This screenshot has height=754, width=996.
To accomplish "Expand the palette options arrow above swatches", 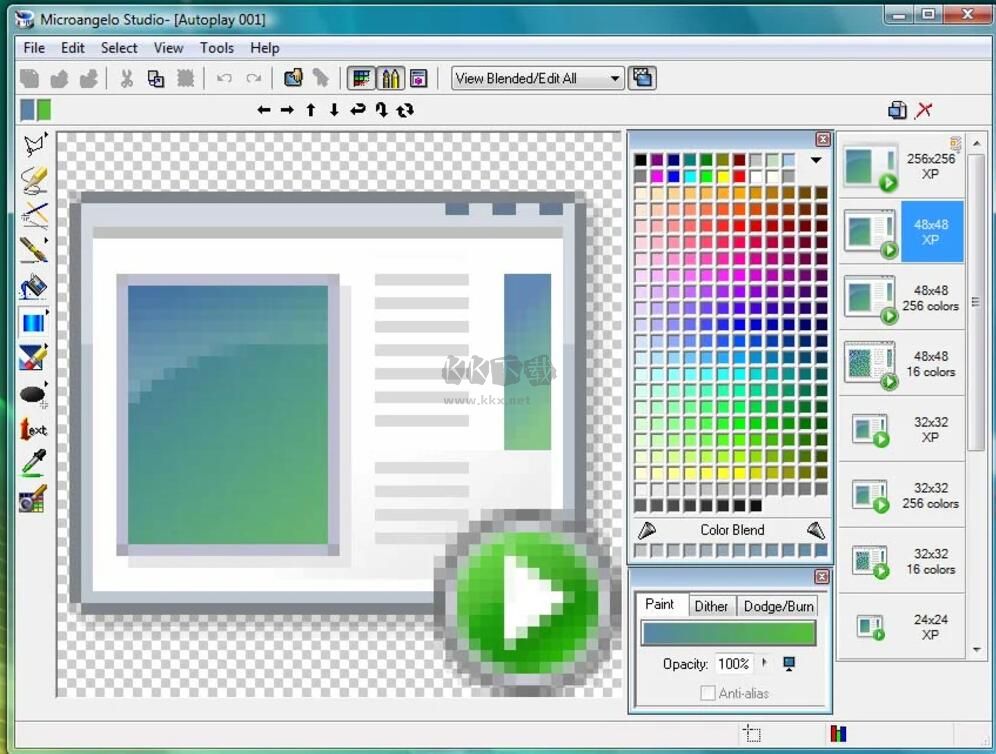I will point(816,160).
